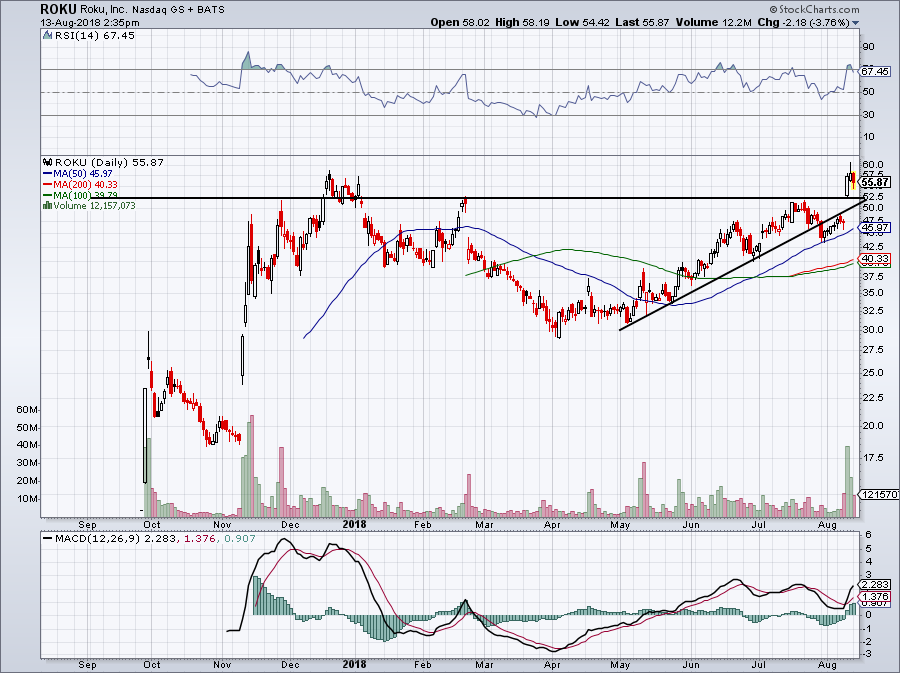The height and width of the screenshot is (673, 900).
Task: Click the green MA(100) 39.79 legend entry
Action: click(x=80, y=195)
